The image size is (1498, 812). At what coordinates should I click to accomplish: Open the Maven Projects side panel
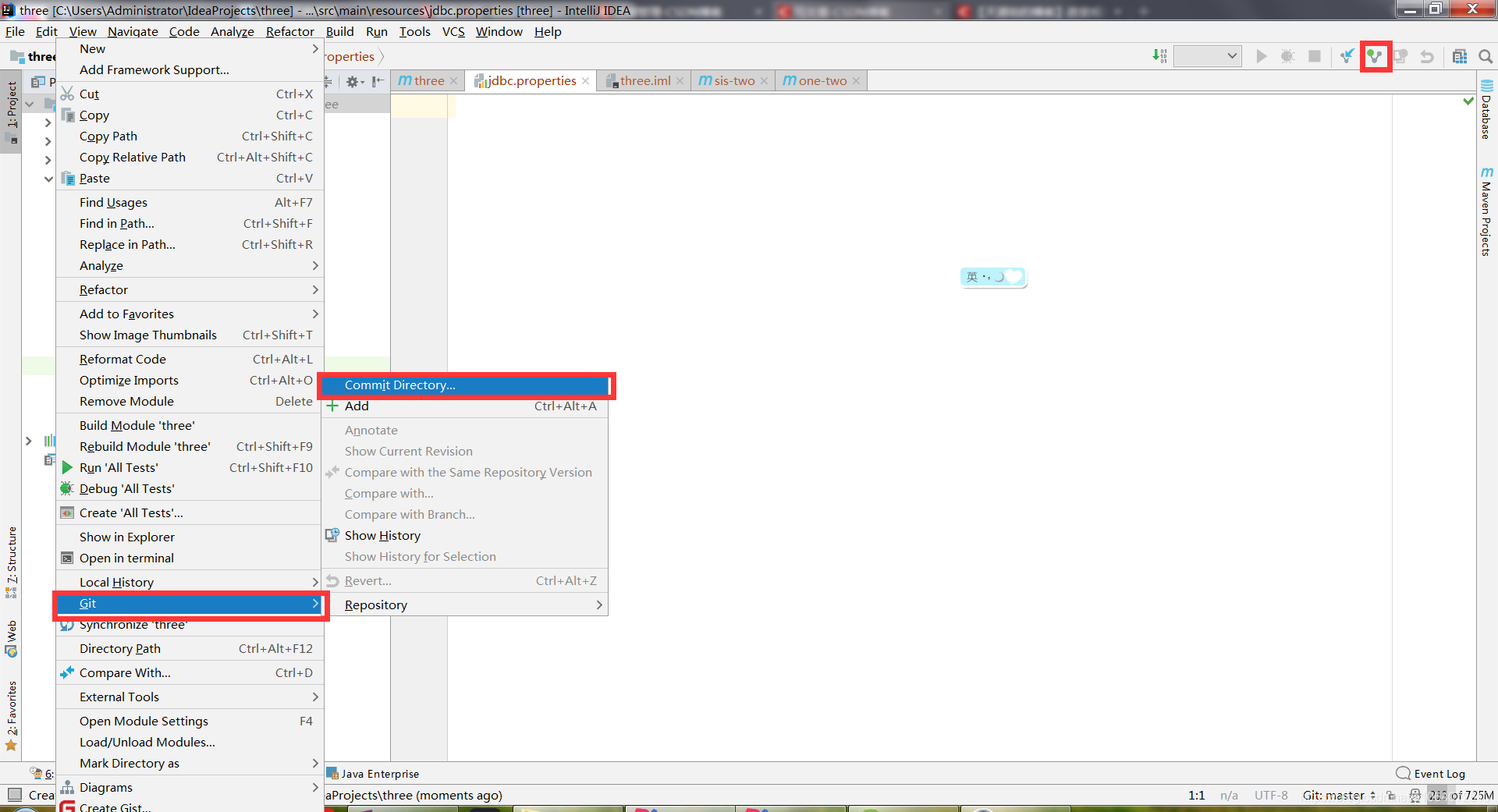pyautogui.click(x=1486, y=211)
